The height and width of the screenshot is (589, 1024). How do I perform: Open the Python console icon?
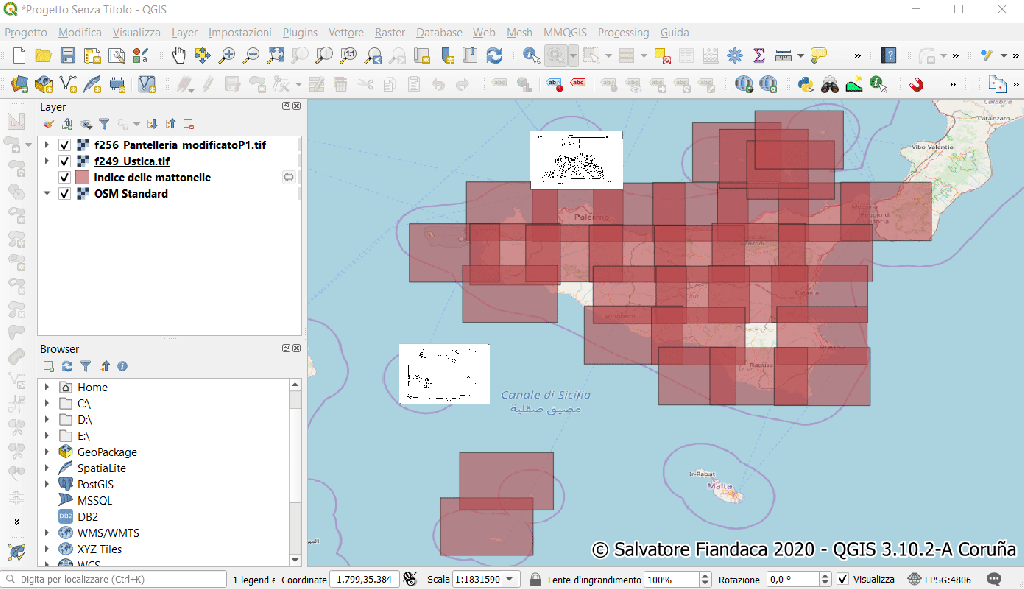tap(805, 85)
